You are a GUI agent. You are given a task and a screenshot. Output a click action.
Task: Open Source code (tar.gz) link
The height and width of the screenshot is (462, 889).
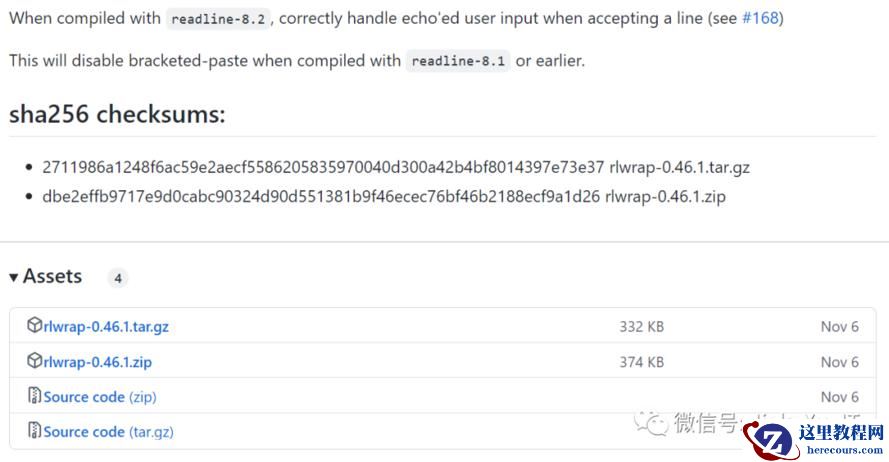(x=108, y=432)
